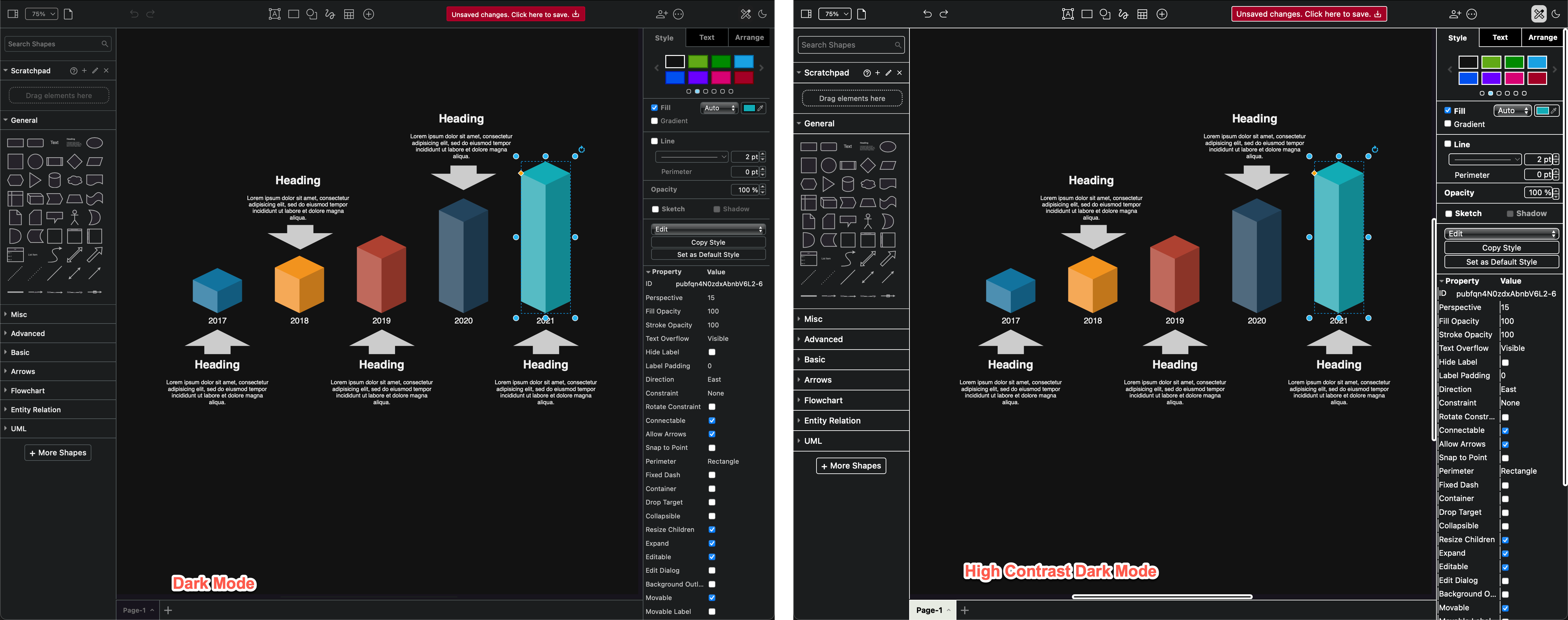The width and height of the screenshot is (1568, 620).
Task: Expand the Flowchart shape section
Action: (x=27, y=390)
